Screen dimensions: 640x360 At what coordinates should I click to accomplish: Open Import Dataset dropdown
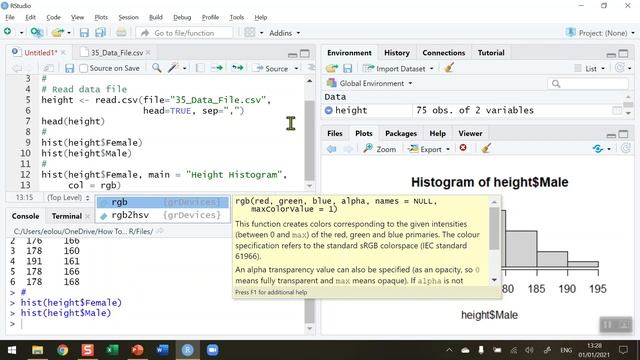(398, 69)
